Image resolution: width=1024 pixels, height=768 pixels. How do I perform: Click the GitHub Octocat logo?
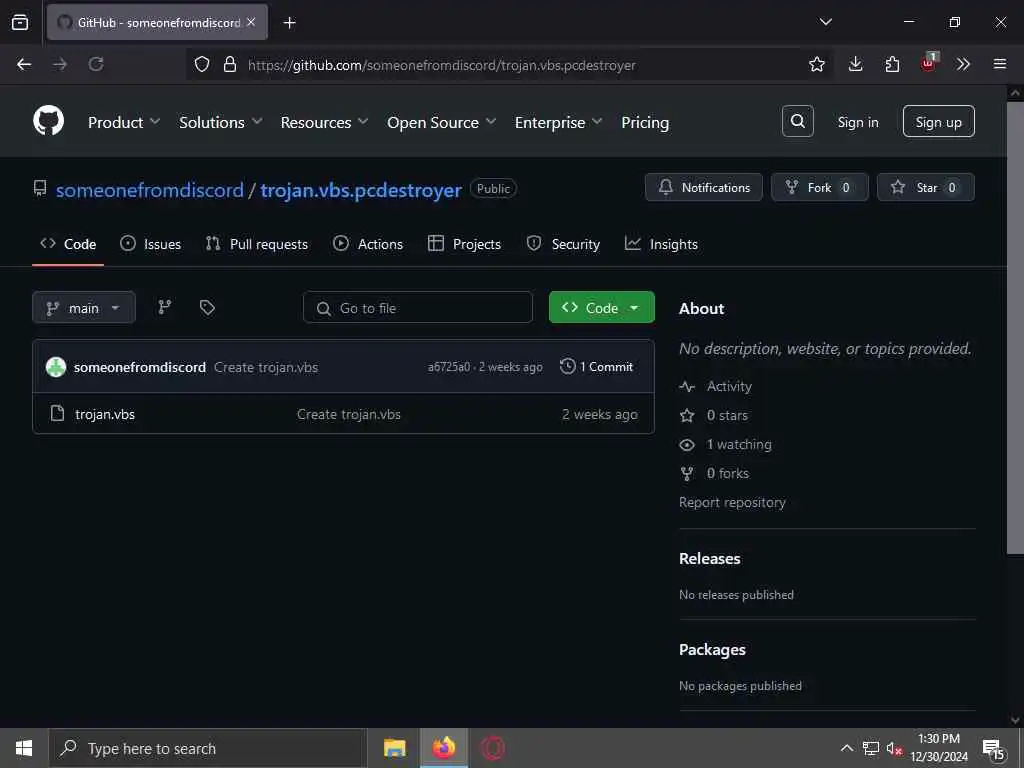coord(48,121)
